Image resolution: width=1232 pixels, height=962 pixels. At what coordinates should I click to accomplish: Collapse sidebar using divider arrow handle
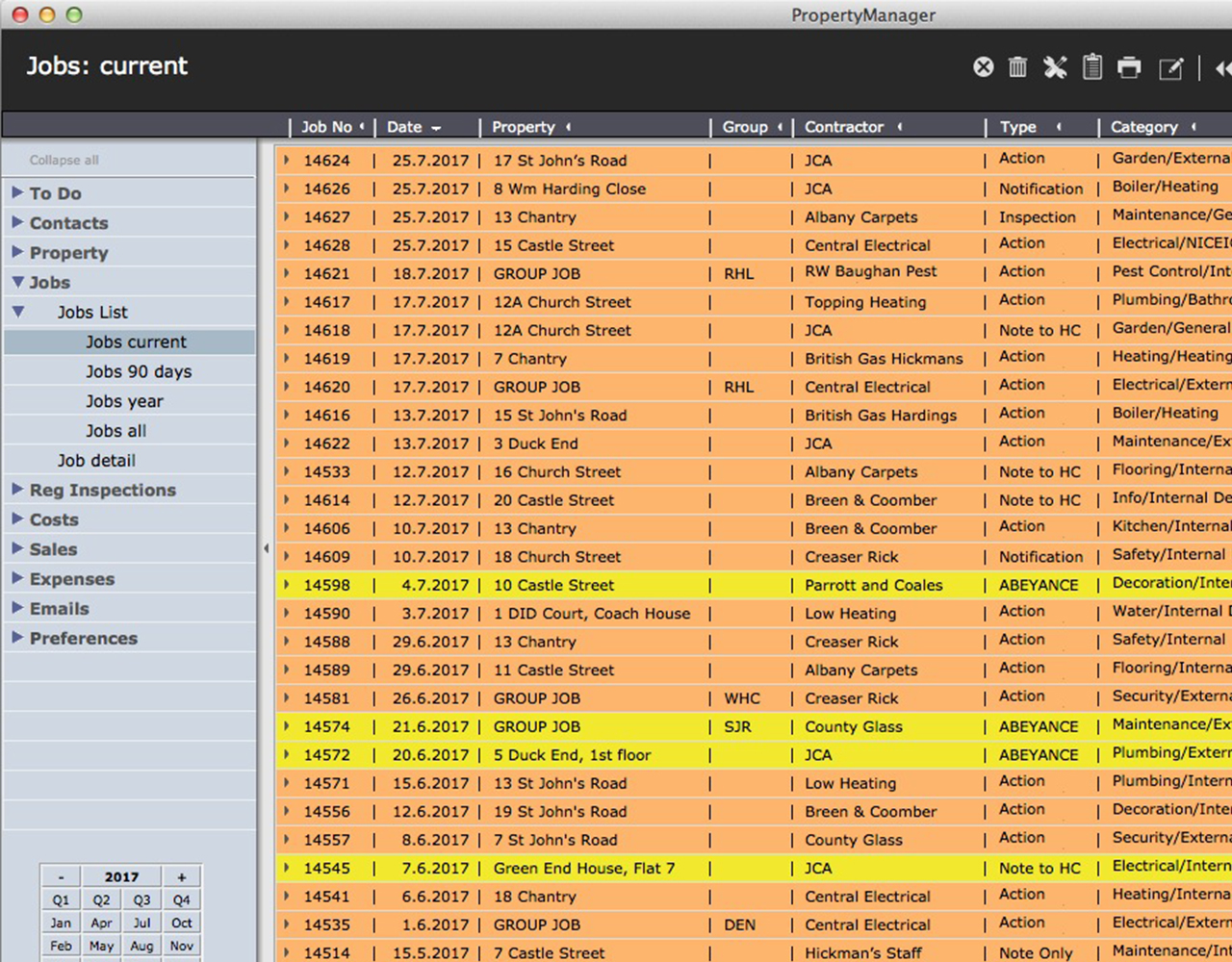266,548
